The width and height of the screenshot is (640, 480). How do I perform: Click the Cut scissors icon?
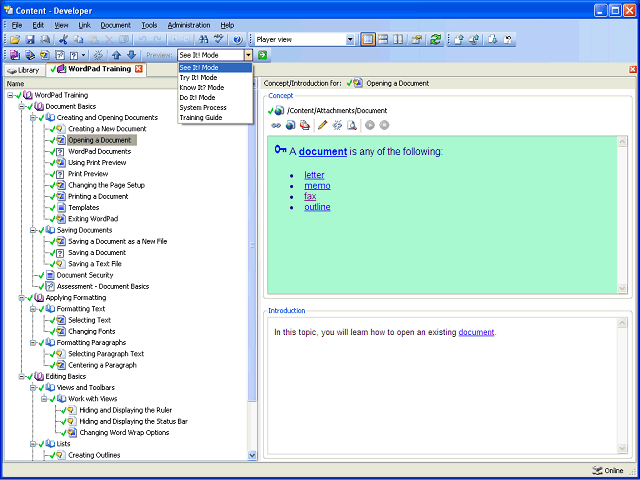(63, 40)
